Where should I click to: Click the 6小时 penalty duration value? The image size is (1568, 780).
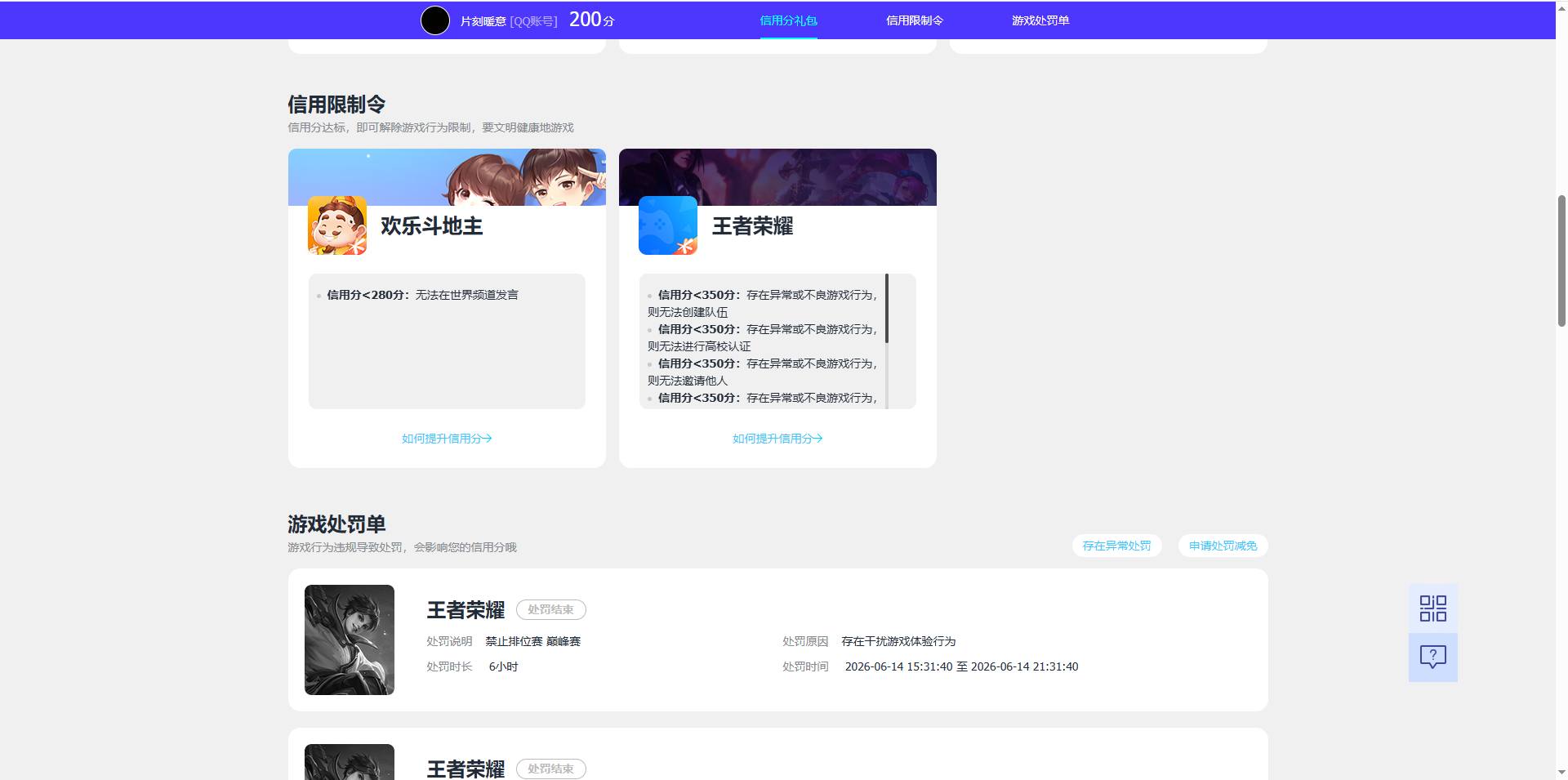tap(503, 666)
